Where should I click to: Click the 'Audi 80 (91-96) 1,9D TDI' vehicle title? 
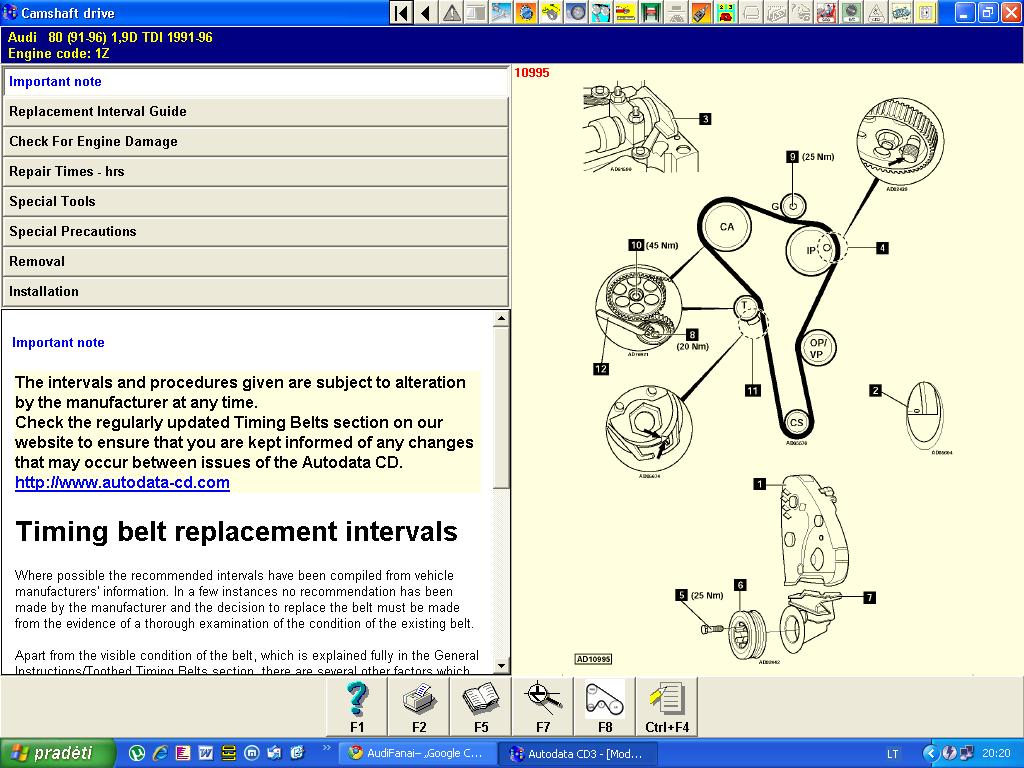(110, 38)
